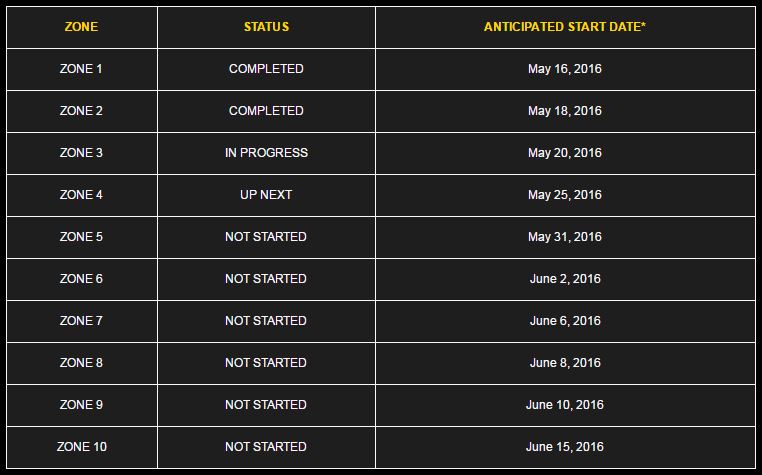The height and width of the screenshot is (475, 762).
Task: Select the ZONE 3 cell
Action: click(x=81, y=153)
